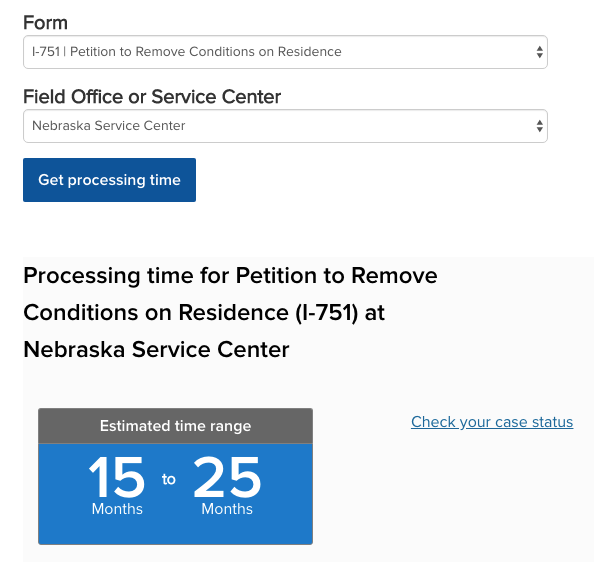Click the number 15 in time range
The width and height of the screenshot is (594, 562).
117,477
